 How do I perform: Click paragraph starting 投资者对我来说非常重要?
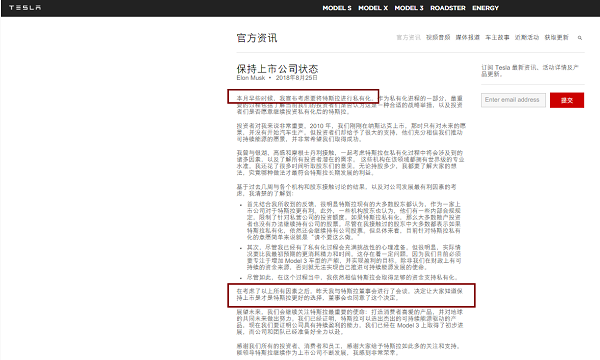[351, 132]
